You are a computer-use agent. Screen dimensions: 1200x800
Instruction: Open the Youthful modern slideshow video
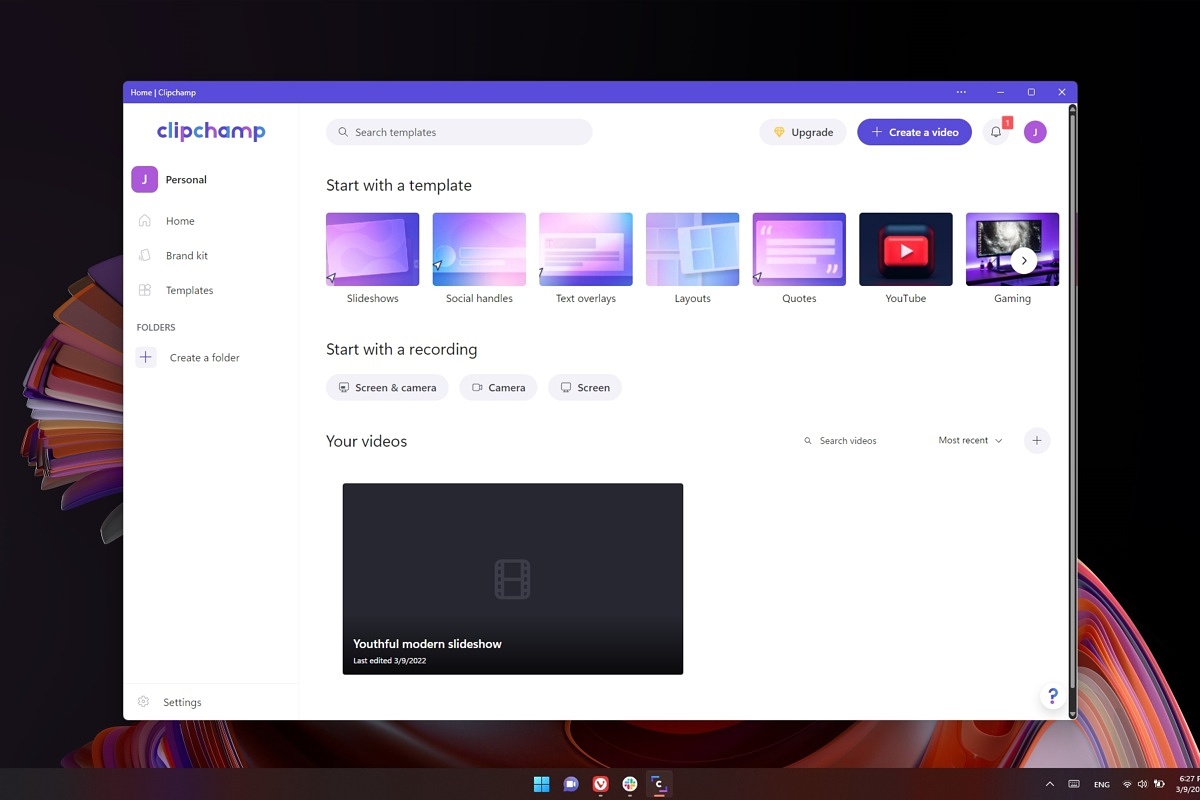(513, 578)
